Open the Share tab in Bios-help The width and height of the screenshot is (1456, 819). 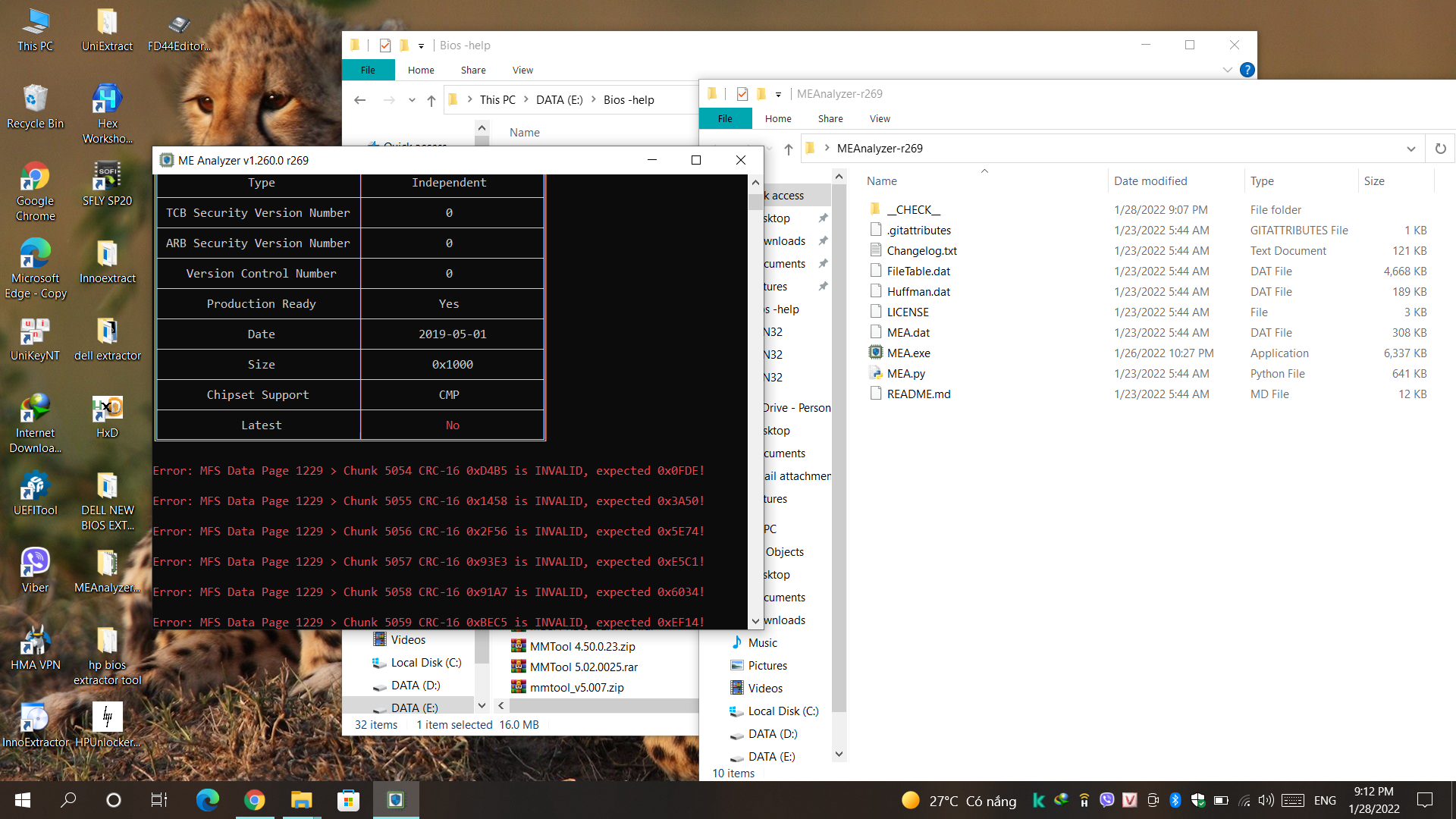473,71
